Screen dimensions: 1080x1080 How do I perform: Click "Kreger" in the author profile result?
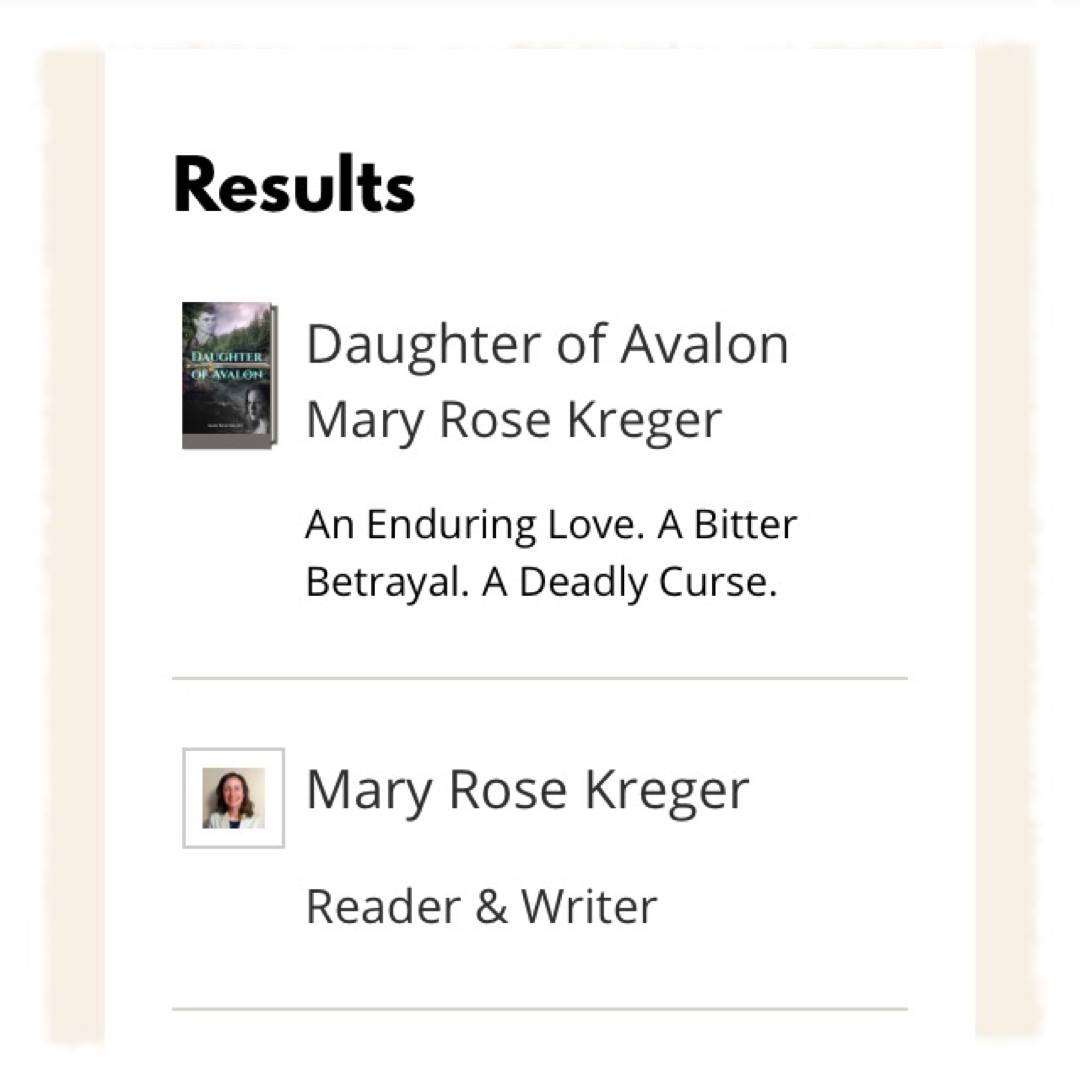pyautogui.click(x=666, y=790)
